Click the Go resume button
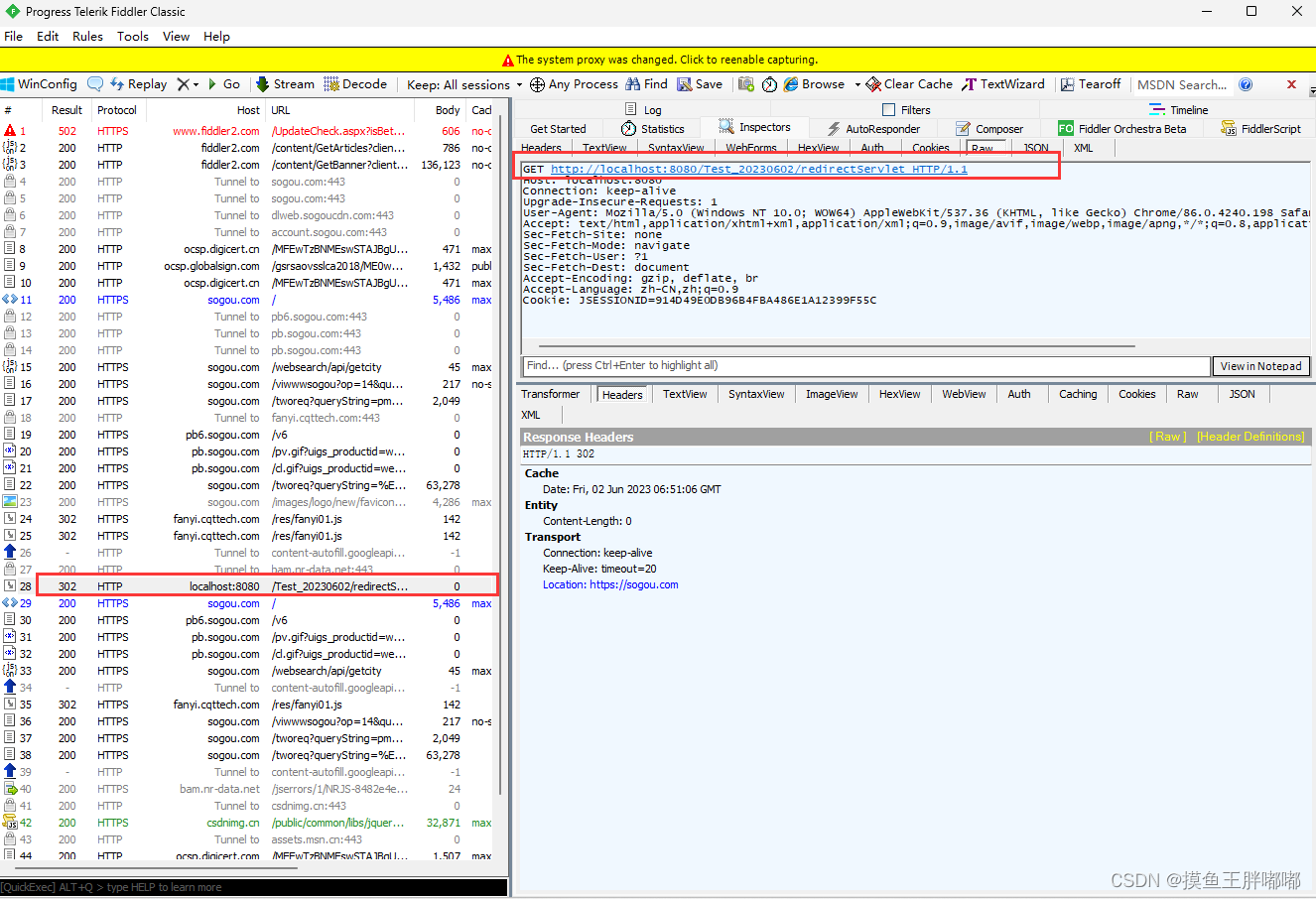The height and width of the screenshot is (899, 1316). [x=223, y=84]
